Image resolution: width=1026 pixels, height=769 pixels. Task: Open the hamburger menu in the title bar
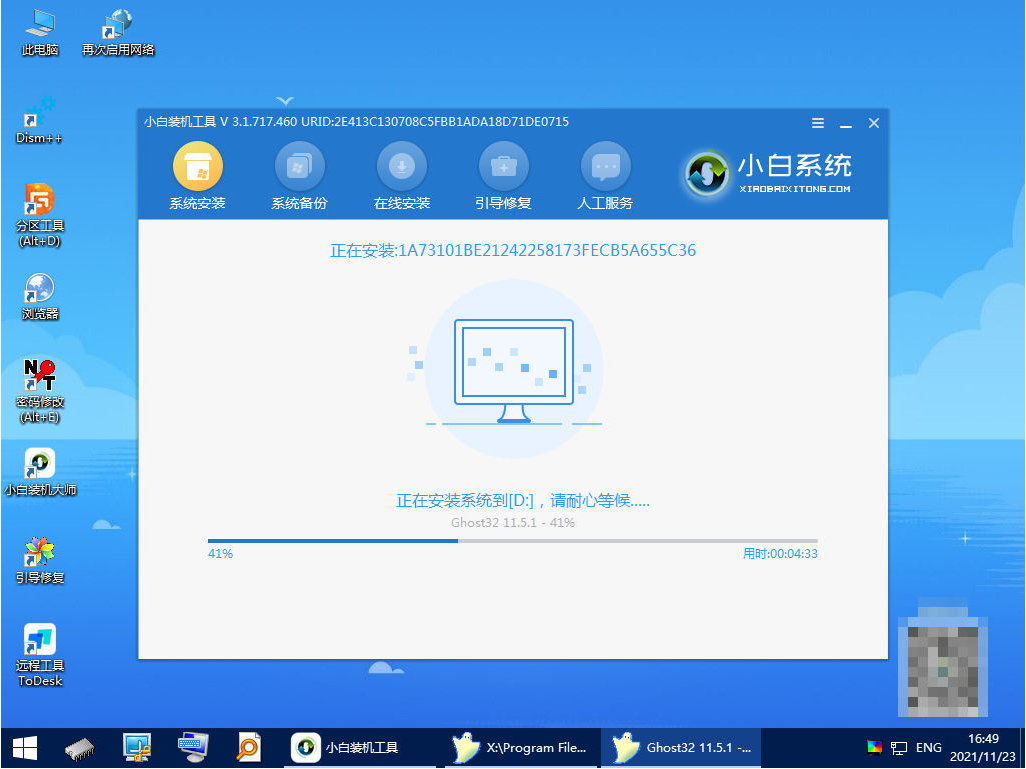pyautogui.click(x=817, y=122)
